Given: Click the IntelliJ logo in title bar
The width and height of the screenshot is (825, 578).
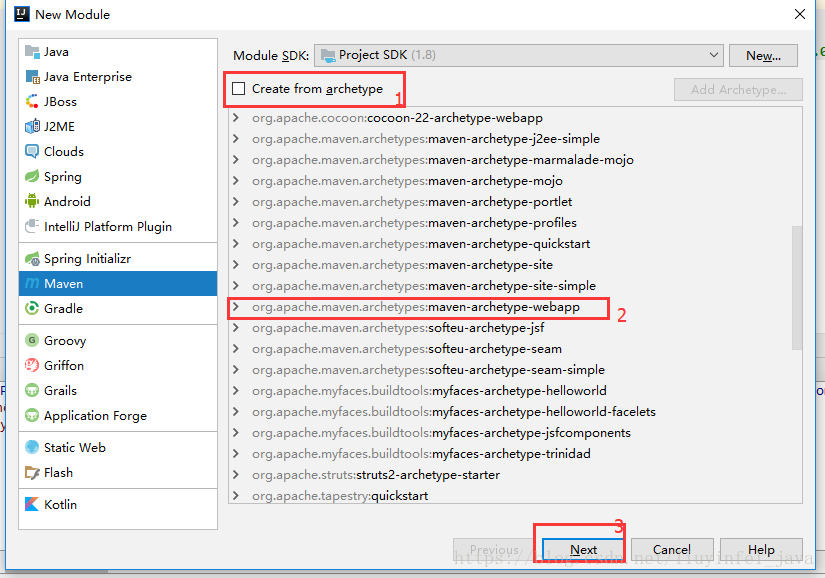Looking at the screenshot, I should click(22, 14).
